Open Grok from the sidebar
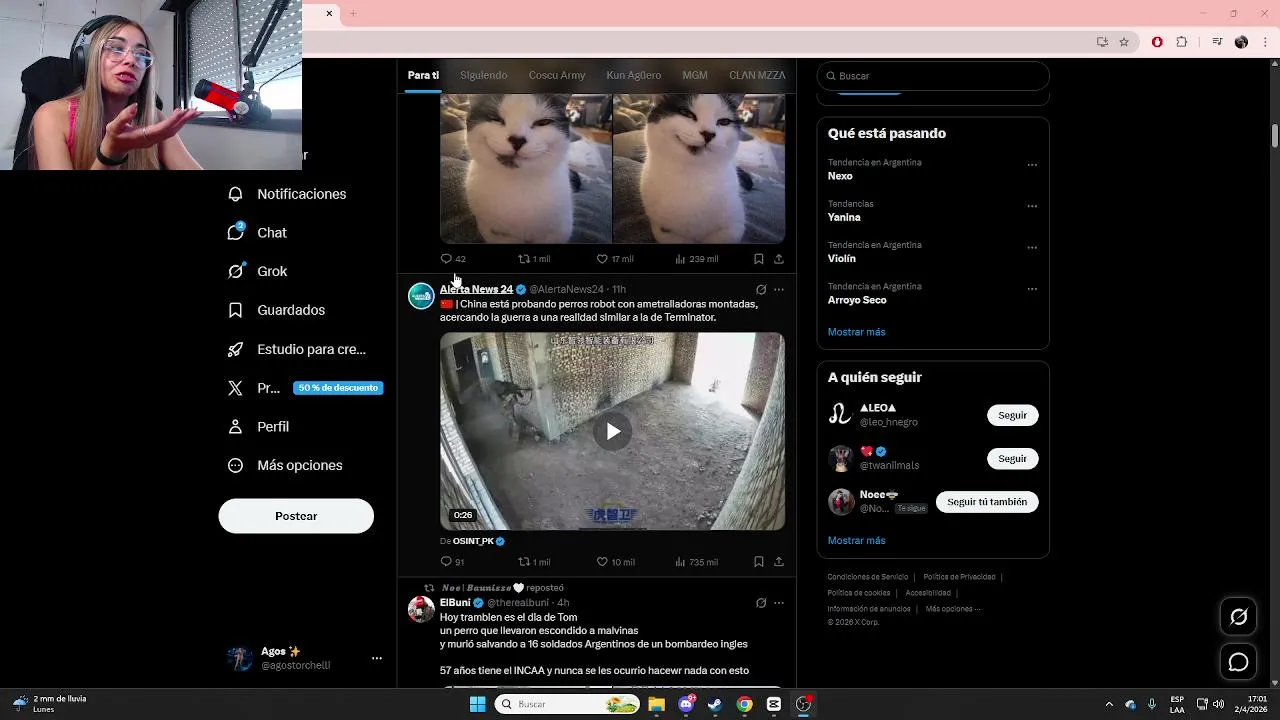Image resolution: width=1280 pixels, height=720 pixels. click(x=258, y=271)
